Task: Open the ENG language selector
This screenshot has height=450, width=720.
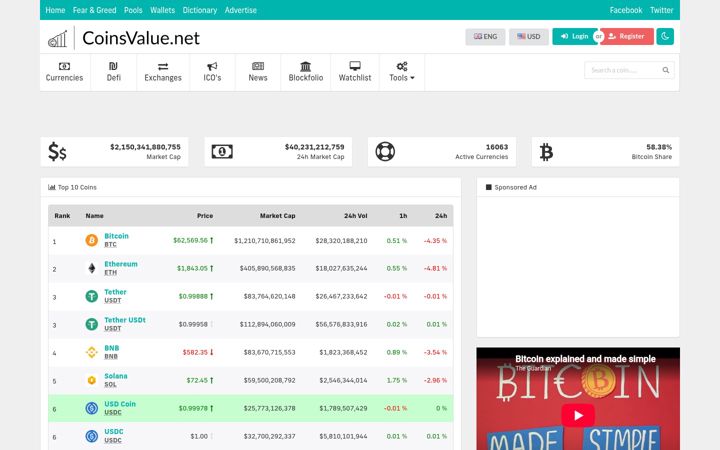Action: (x=485, y=37)
